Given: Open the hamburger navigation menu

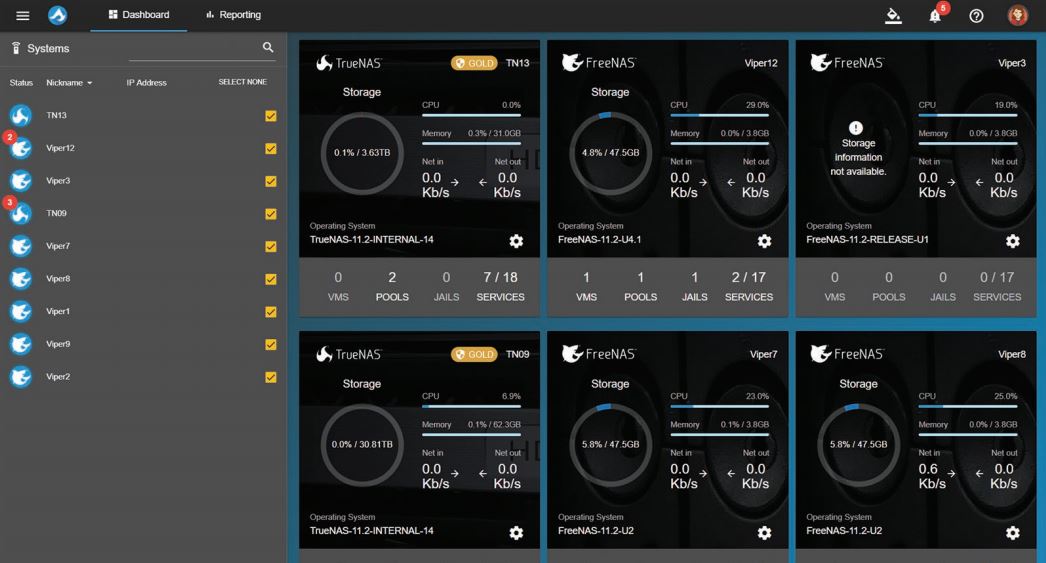Looking at the screenshot, I should [x=23, y=15].
